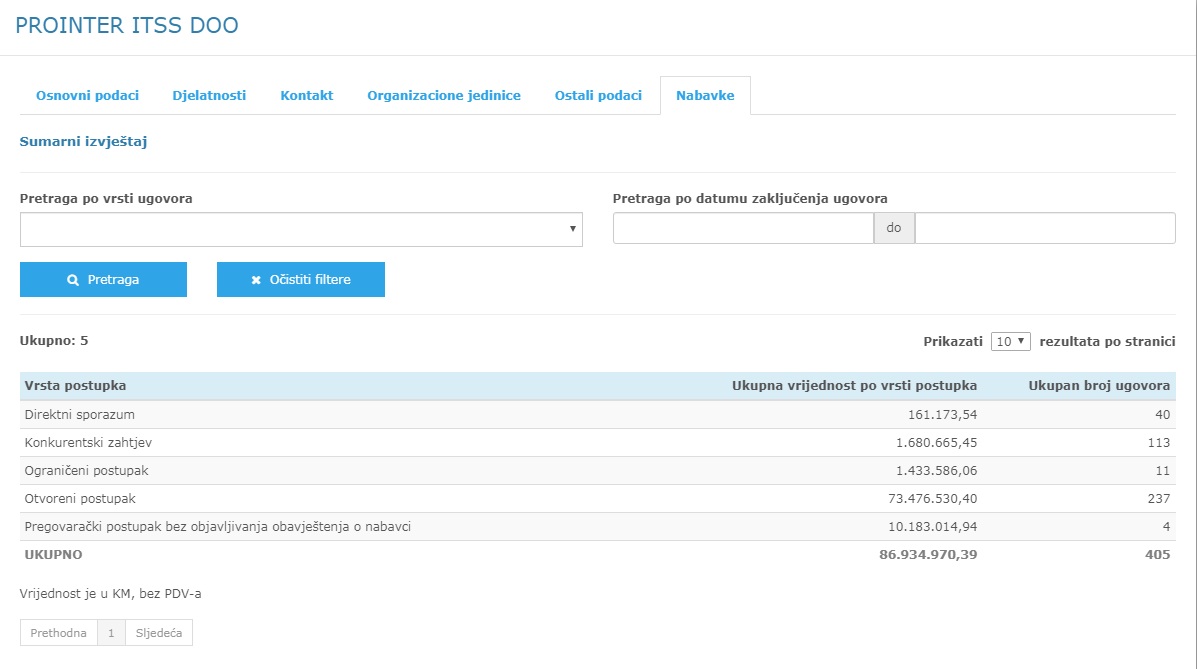Sort by Vrsta postupka column header
The image size is (1197, 669).
click(75, 386)
